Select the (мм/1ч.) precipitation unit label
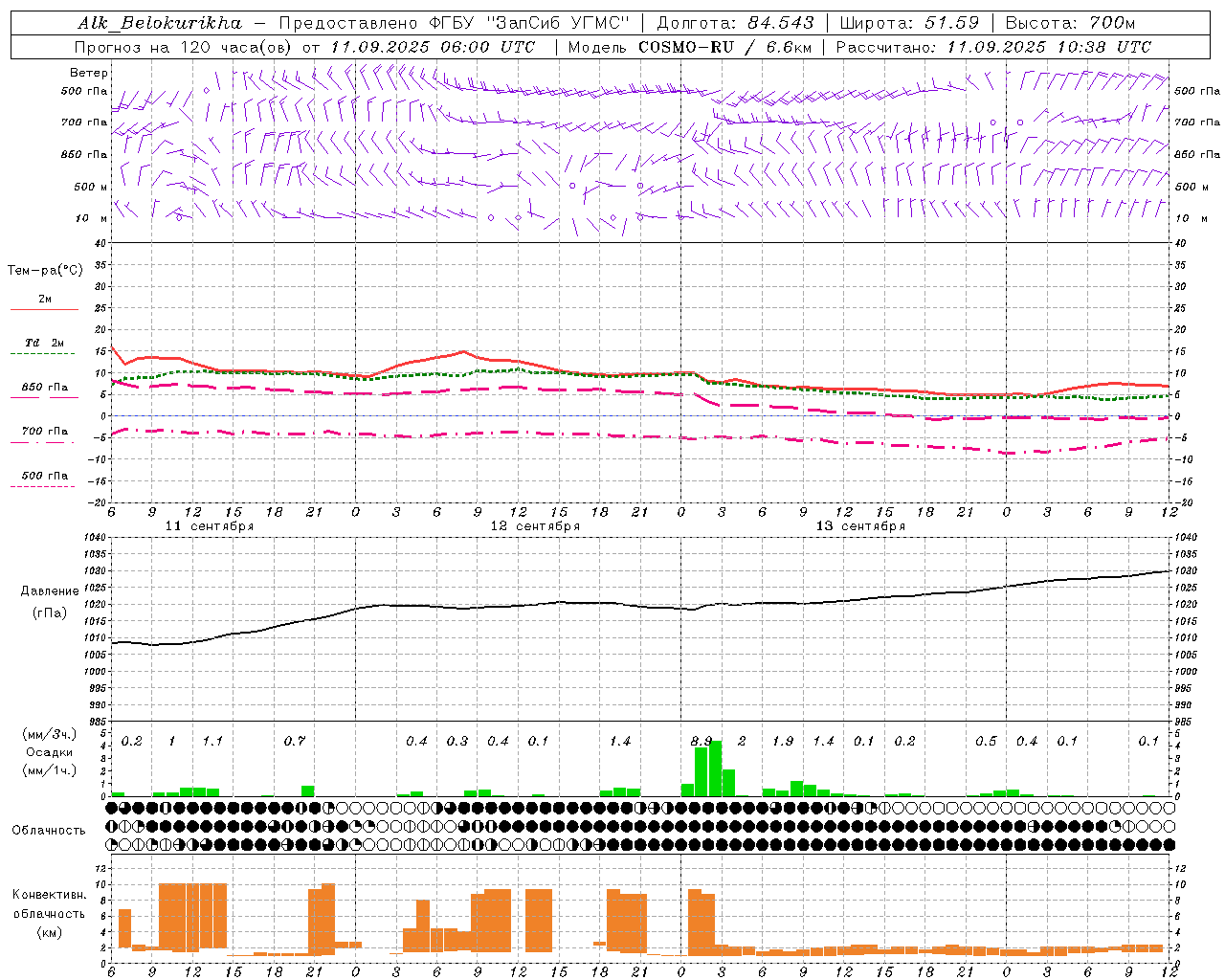This screenshot has width=1225, height=980. (x=50, y=770)
